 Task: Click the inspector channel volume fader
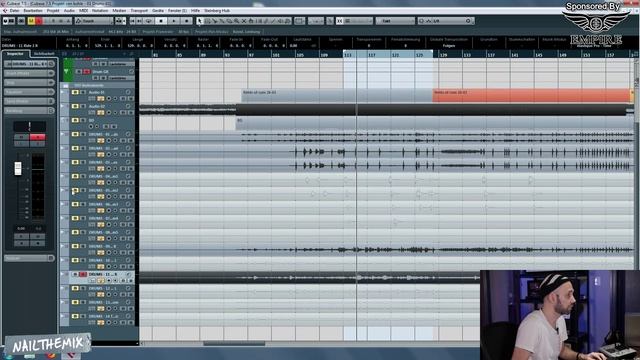click(18, 168)
